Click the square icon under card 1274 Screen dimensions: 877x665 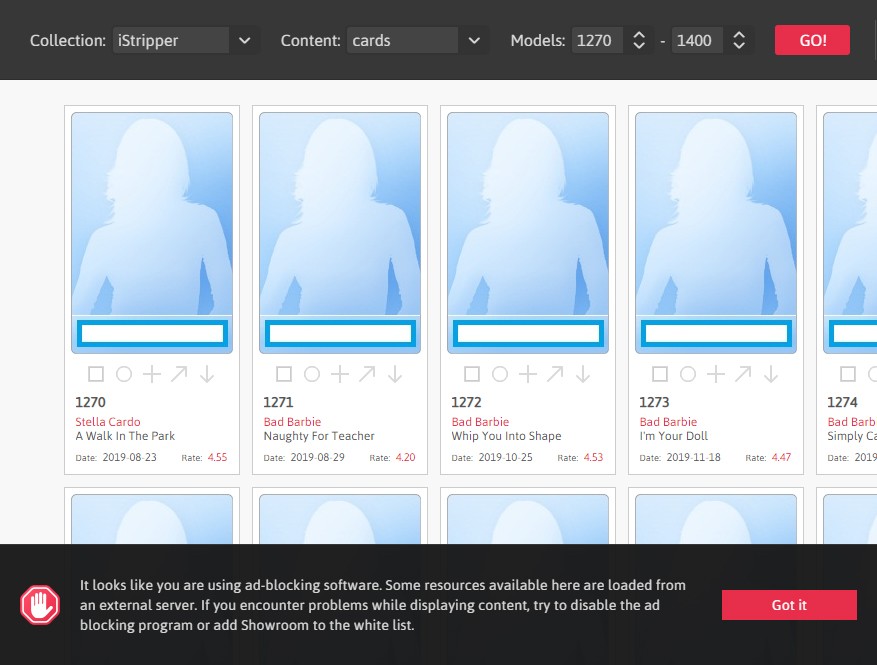click(847, 374)
